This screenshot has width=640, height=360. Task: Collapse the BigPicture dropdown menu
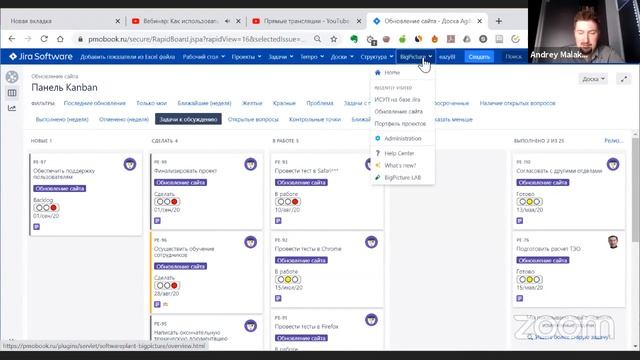click(x=416, y=57)
